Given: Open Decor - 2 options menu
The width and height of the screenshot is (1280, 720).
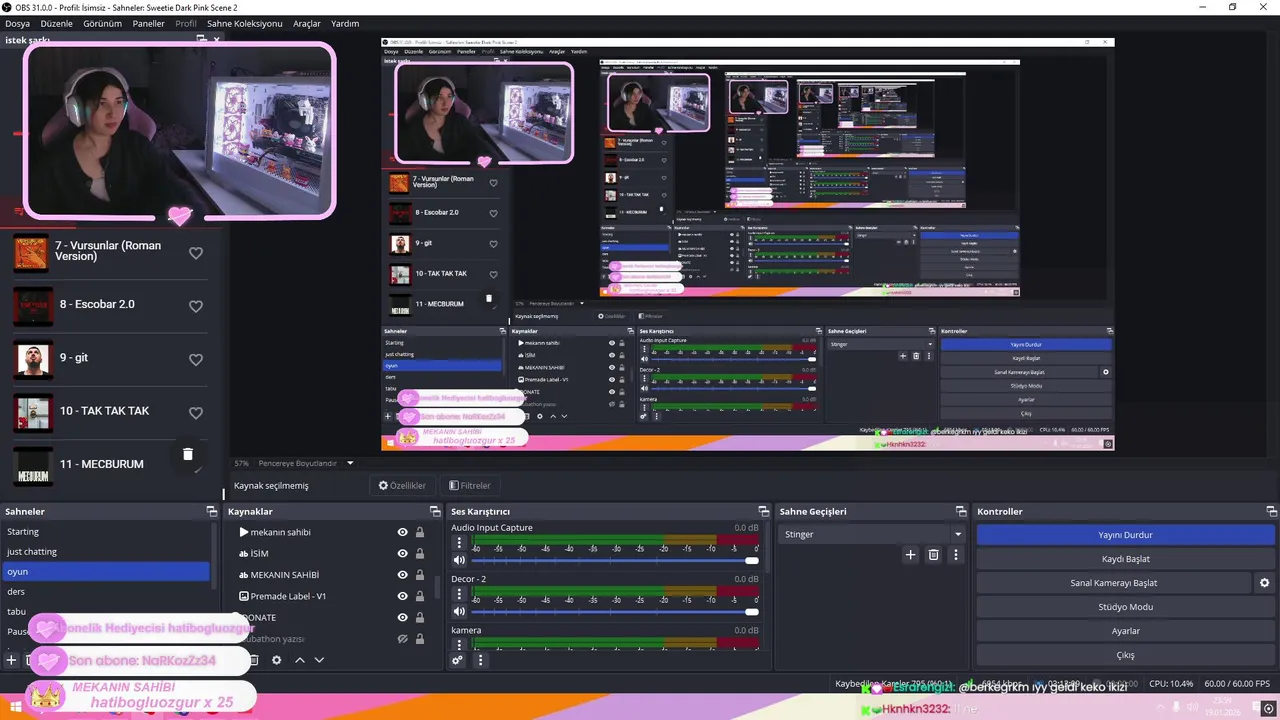Looking at the screenshot, I should coord(460,594).
